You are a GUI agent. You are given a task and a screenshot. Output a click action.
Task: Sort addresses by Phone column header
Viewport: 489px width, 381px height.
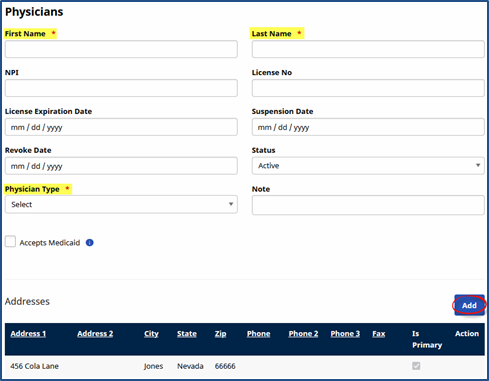click(x=258, y=334)
